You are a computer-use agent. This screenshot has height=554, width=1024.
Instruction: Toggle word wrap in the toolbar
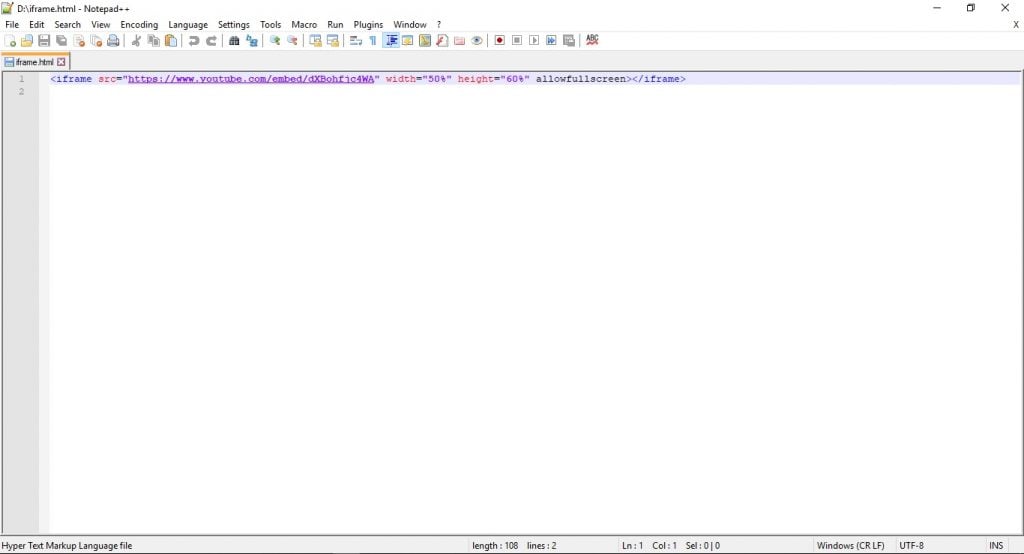click(355, 41)
